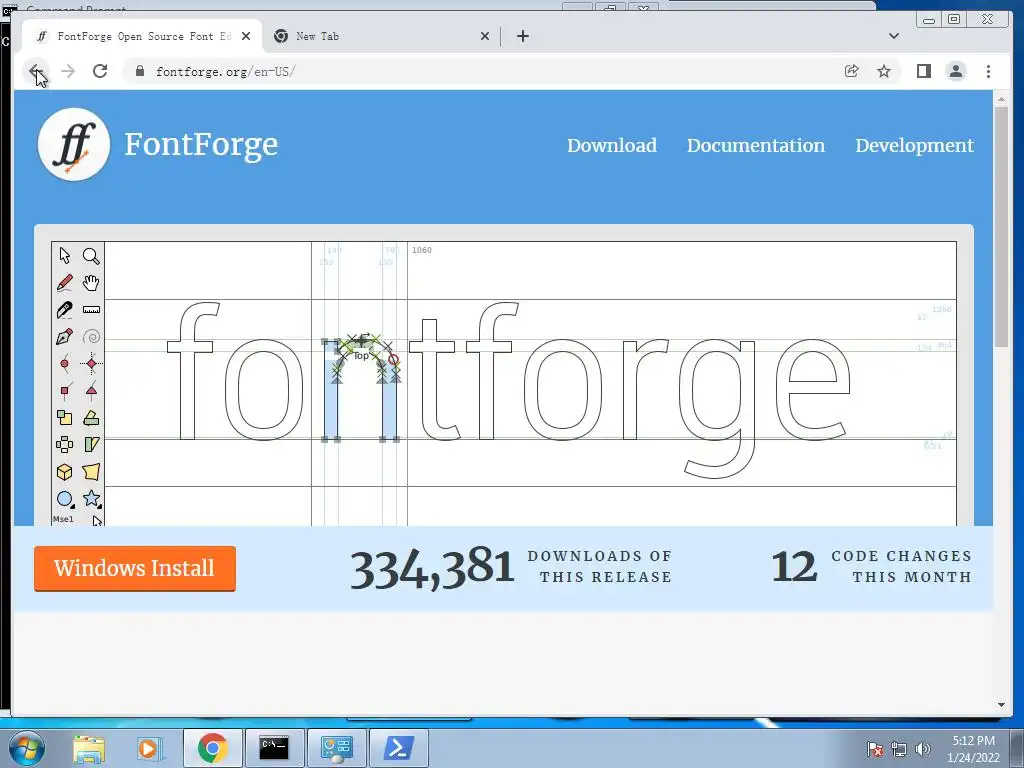
Task: Click the 1060 width label in the glyph image
Action: [422, 250]
